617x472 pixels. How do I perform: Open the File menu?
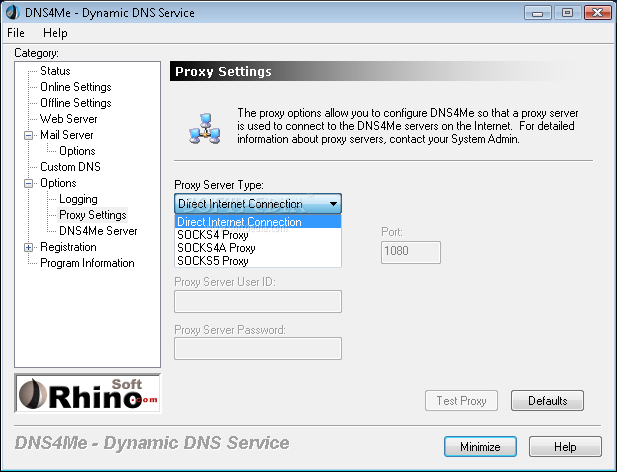[x=16, y=33]
